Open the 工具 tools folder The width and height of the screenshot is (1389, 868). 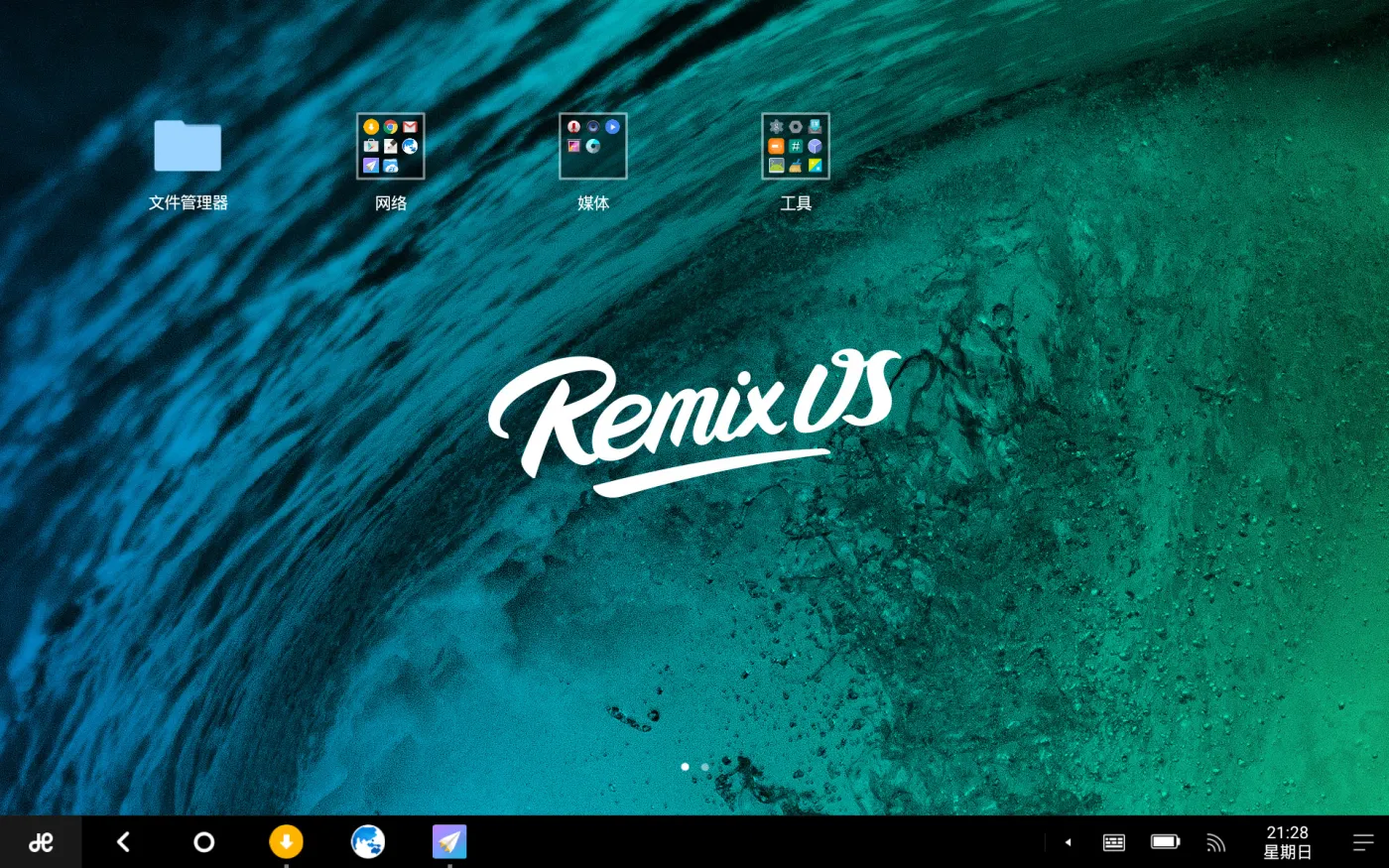click(796, 147)
